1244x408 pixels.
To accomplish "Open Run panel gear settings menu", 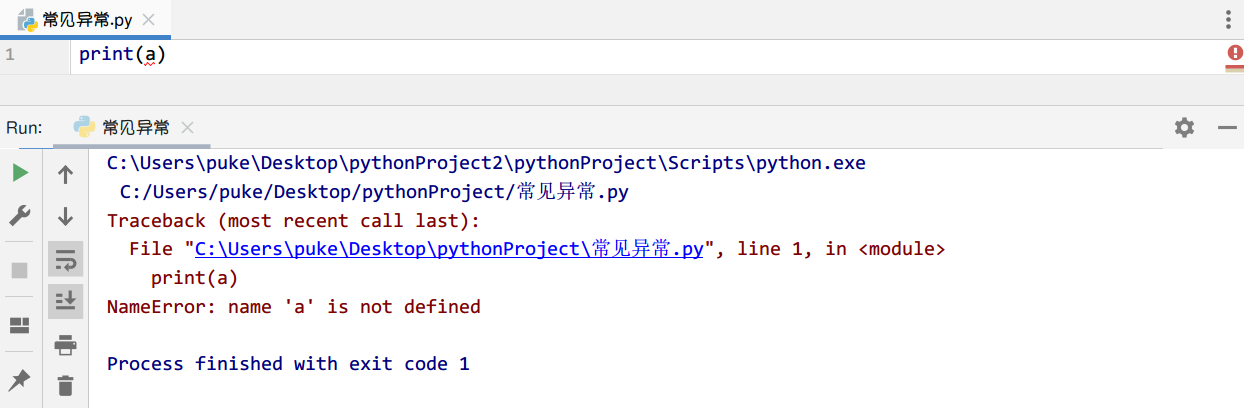I will pos(1184,127).
